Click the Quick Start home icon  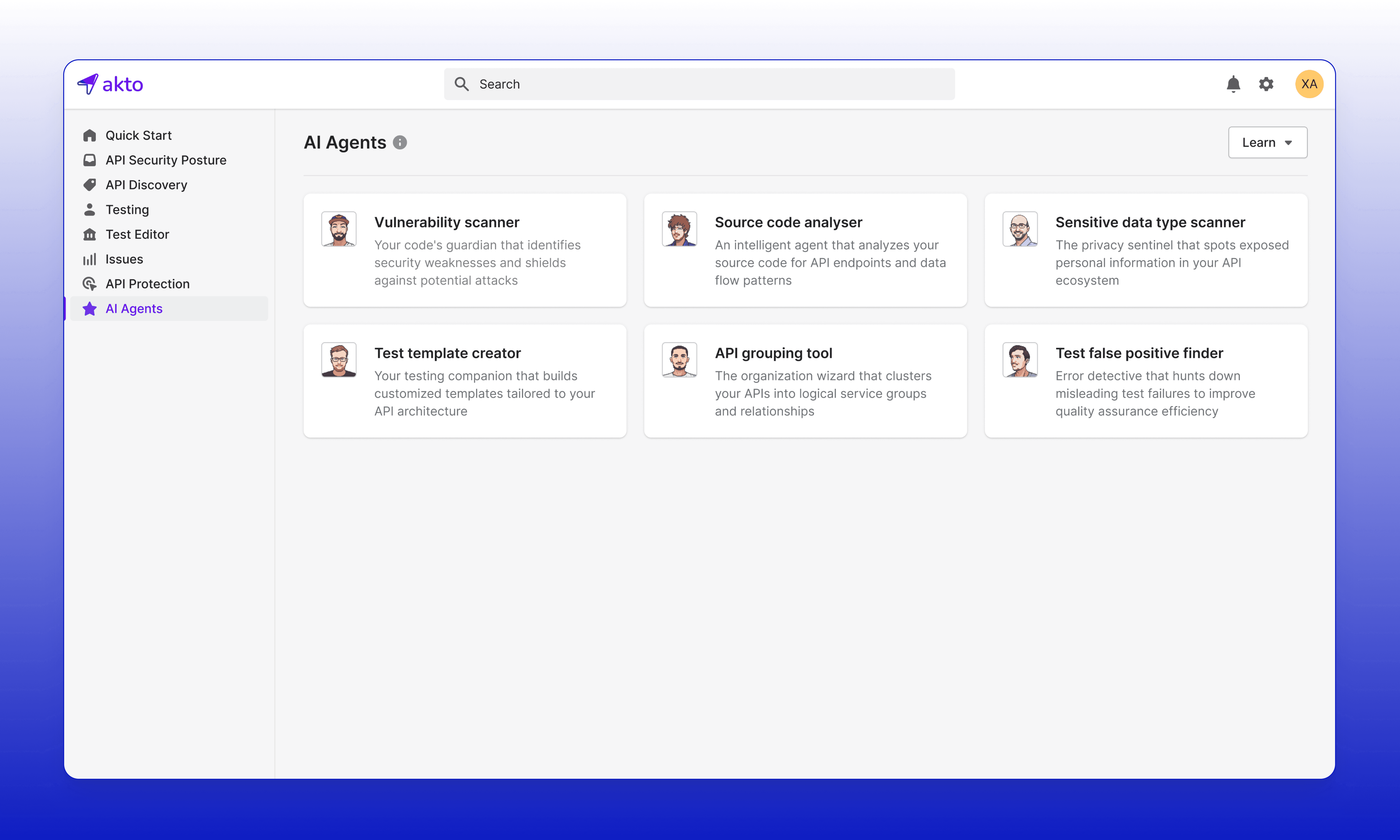pyautogui.click(x=89, y=135)
